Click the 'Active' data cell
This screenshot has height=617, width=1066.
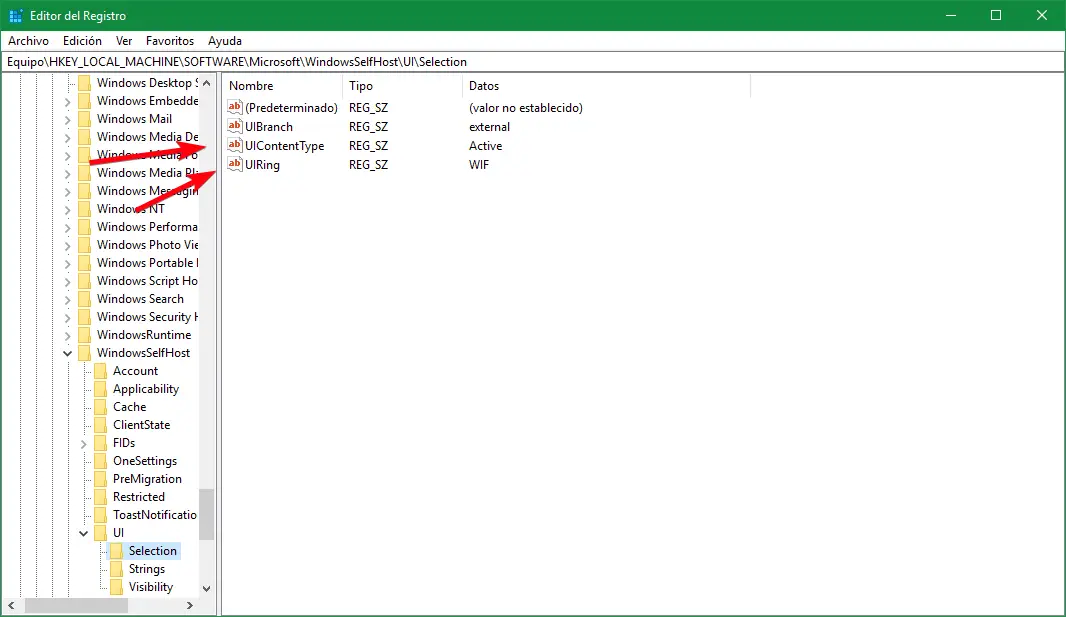pos(485,145)
